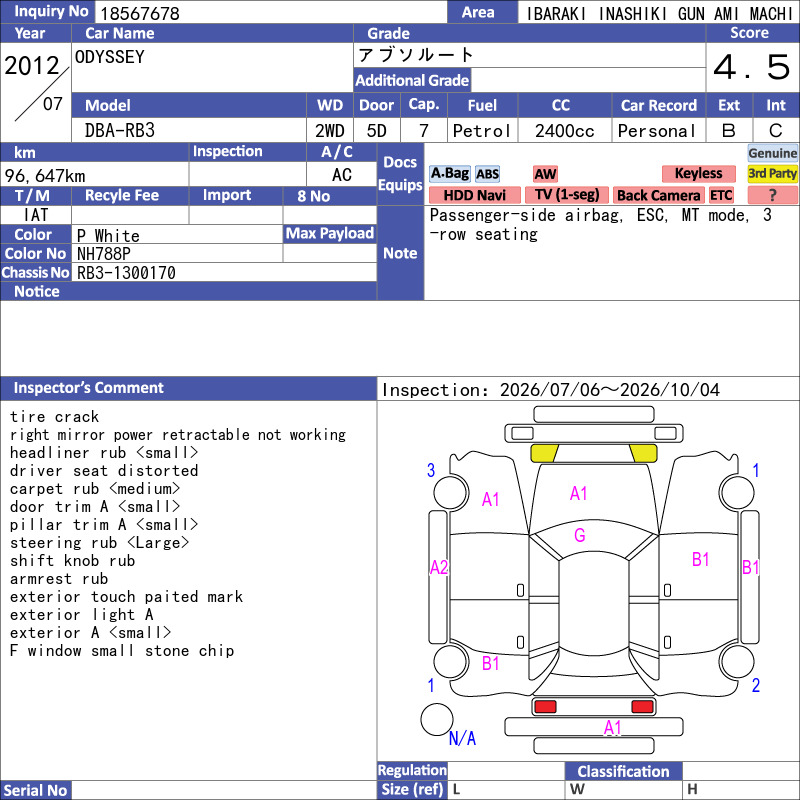Click the exterior grade B
The width and height of the screenshot is (800, 800).
[x=729, y=131]
